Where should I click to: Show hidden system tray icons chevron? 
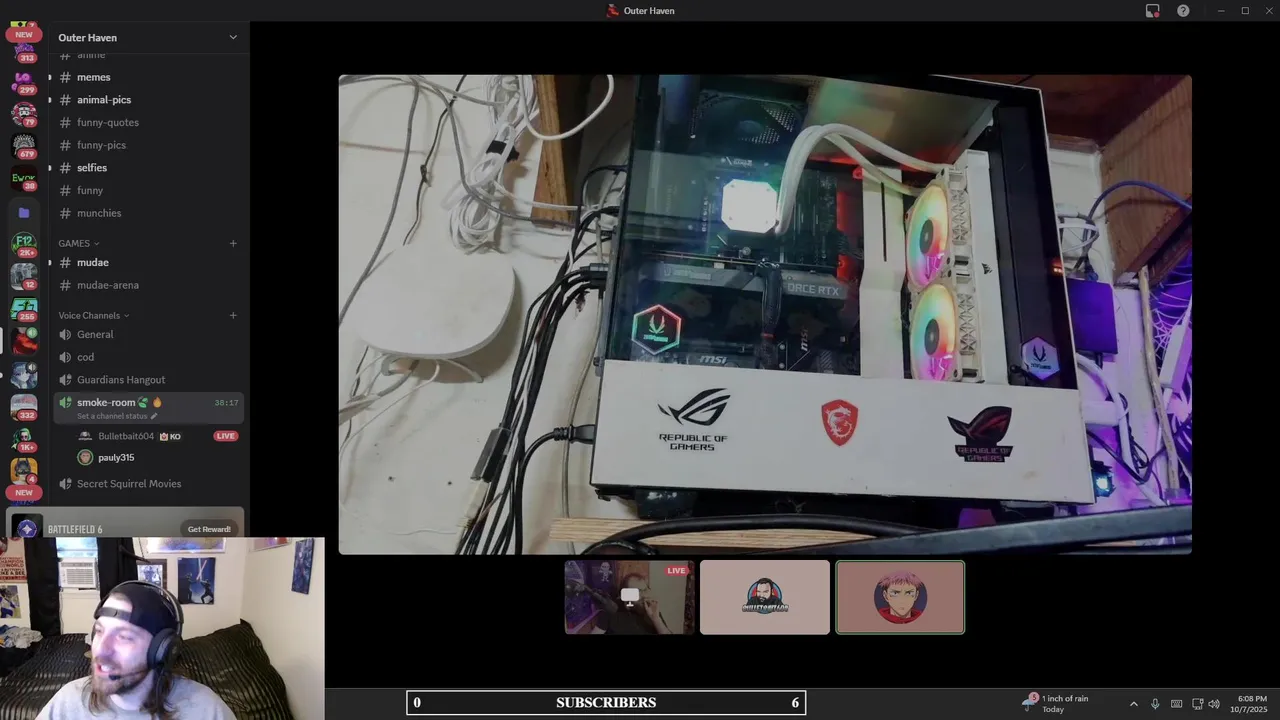1133,704
